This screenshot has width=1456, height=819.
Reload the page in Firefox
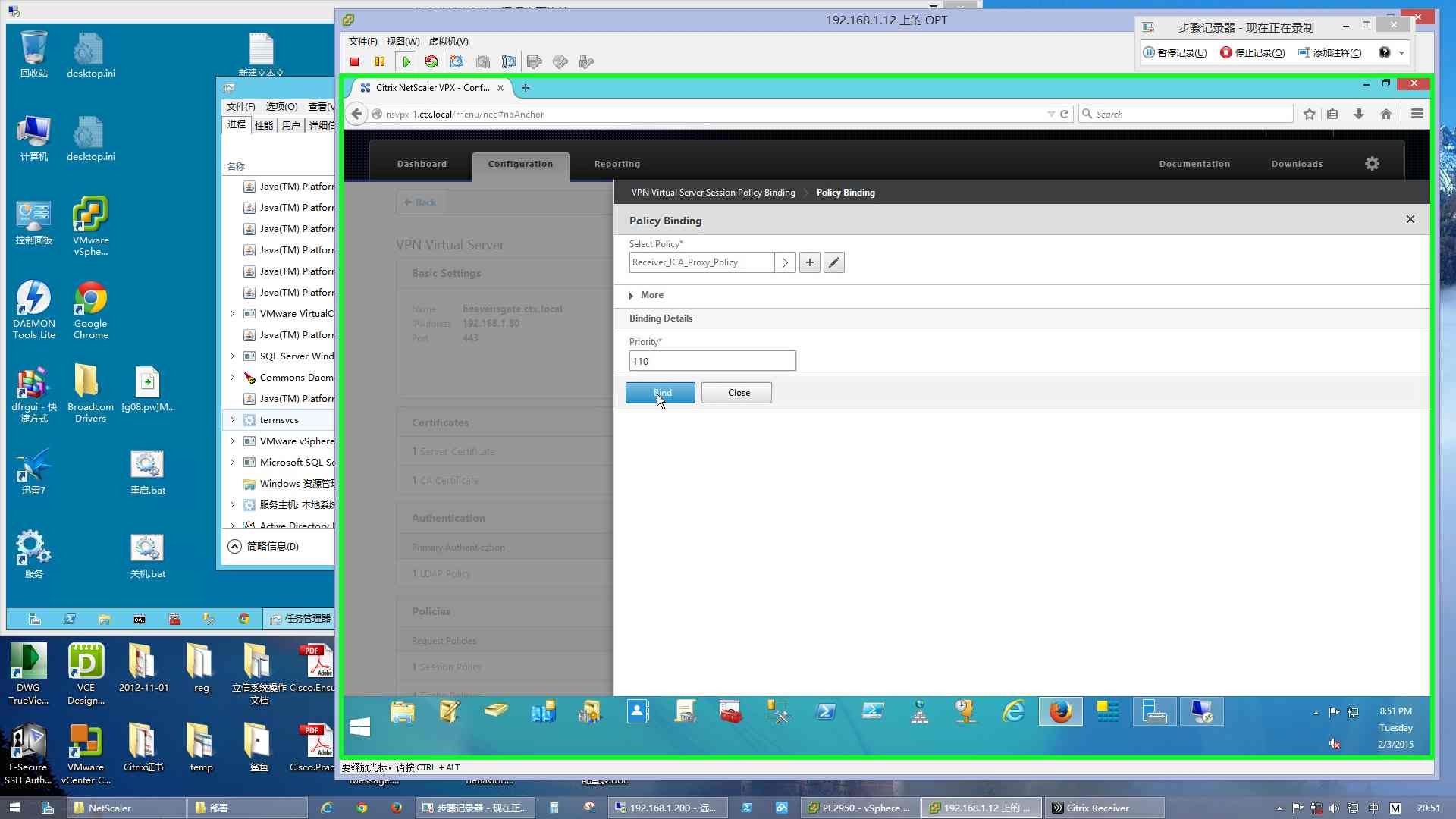(x=1064, y=114)
